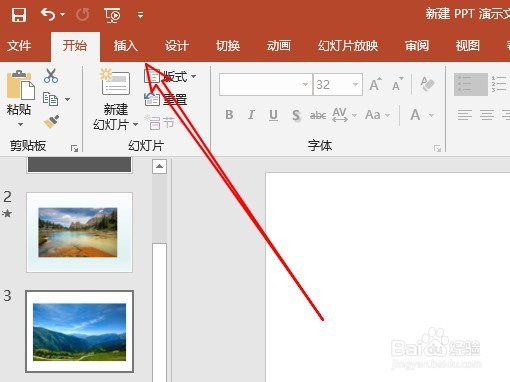Expand the 粘贴 options arrow
Image resolution: width=510 pixels, height=382 pixels.
(20, 124)
